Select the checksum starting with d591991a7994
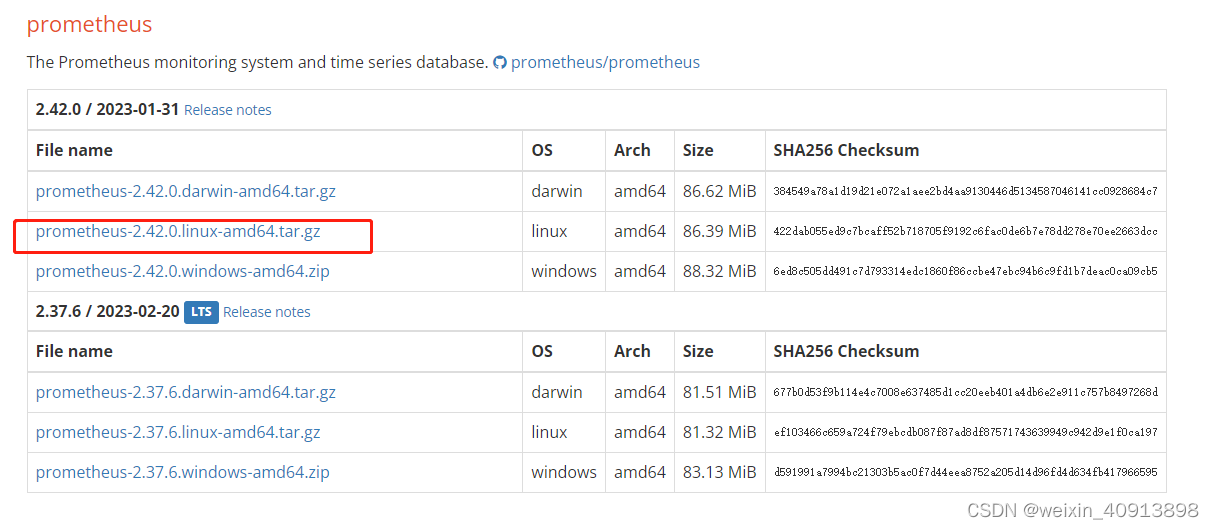1214x529 pixels. pyautogui.click(x=965, y=472)
